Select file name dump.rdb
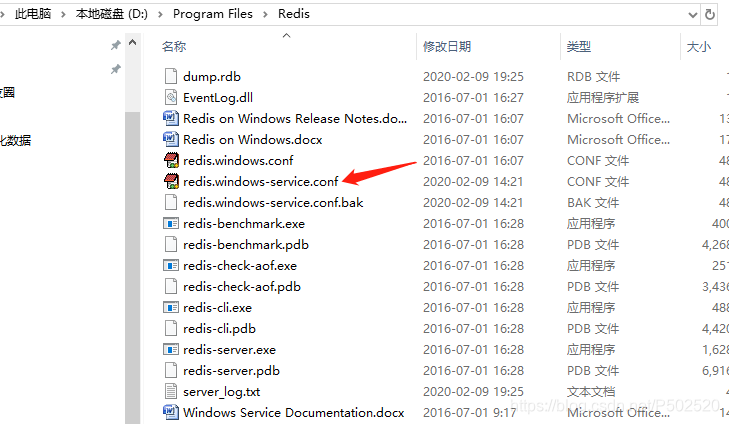This screenshot has height=424, width=729. tap(212, 76)
